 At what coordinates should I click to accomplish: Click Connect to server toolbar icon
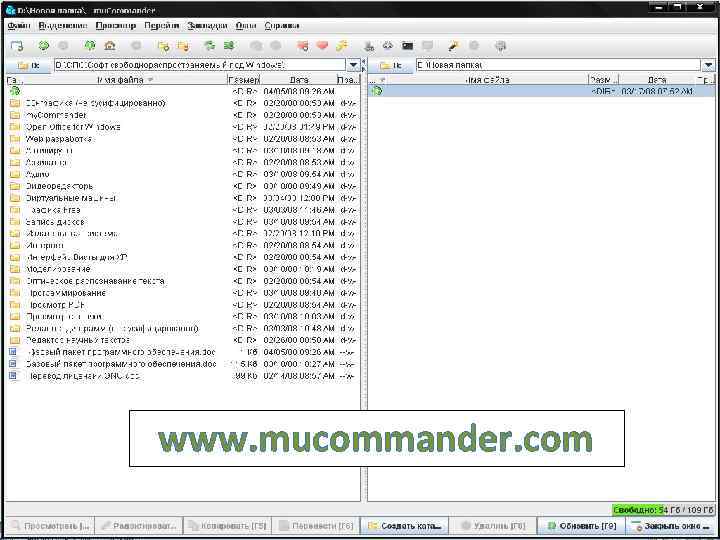(368, 46)
